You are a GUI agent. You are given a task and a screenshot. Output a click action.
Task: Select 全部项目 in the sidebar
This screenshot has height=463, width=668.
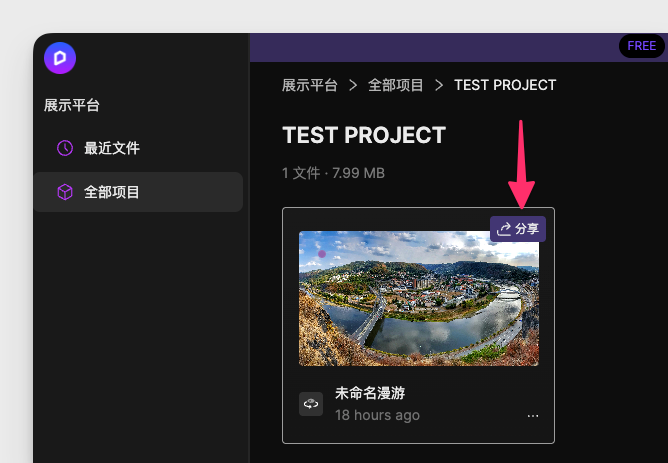111,192
